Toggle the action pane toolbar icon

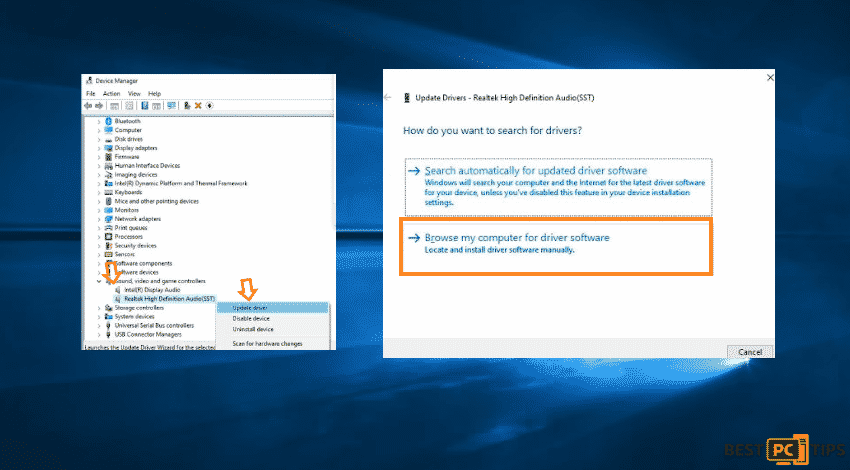(156, 106)
